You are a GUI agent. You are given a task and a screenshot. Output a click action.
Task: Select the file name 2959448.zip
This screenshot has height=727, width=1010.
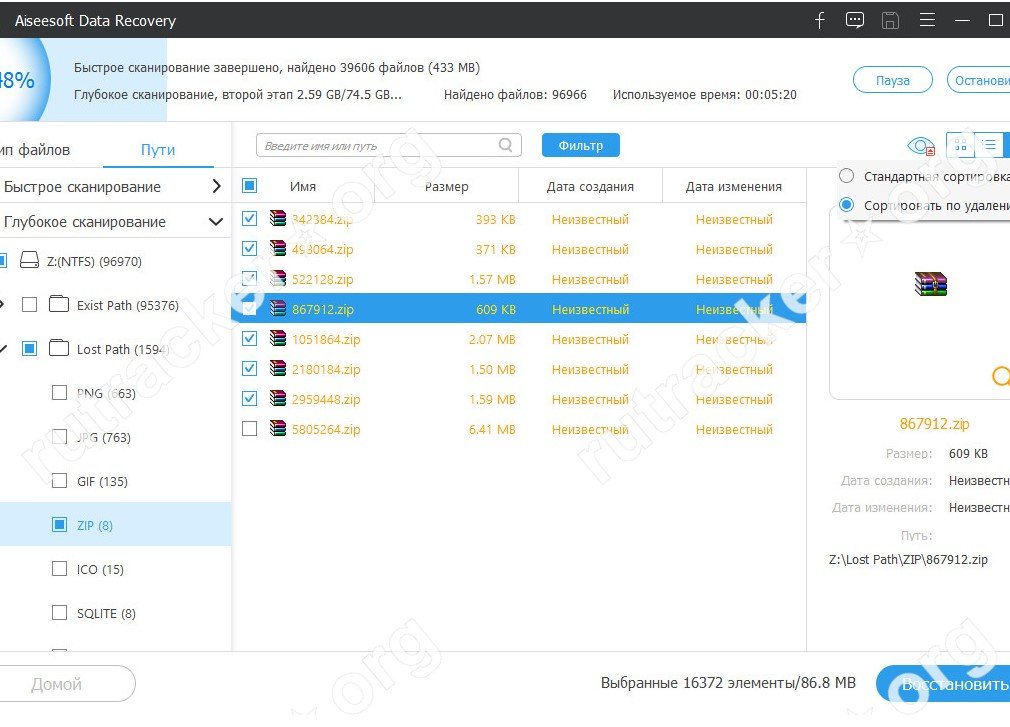coord(325,399)
